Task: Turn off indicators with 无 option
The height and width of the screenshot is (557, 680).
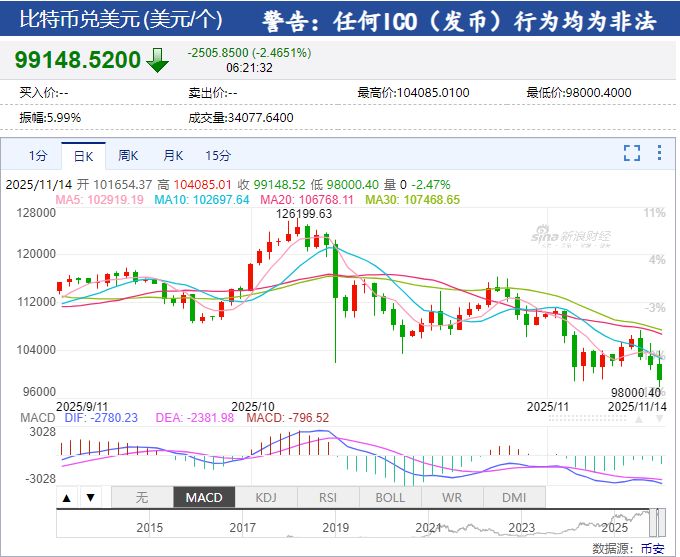Action: pos(141,497)
